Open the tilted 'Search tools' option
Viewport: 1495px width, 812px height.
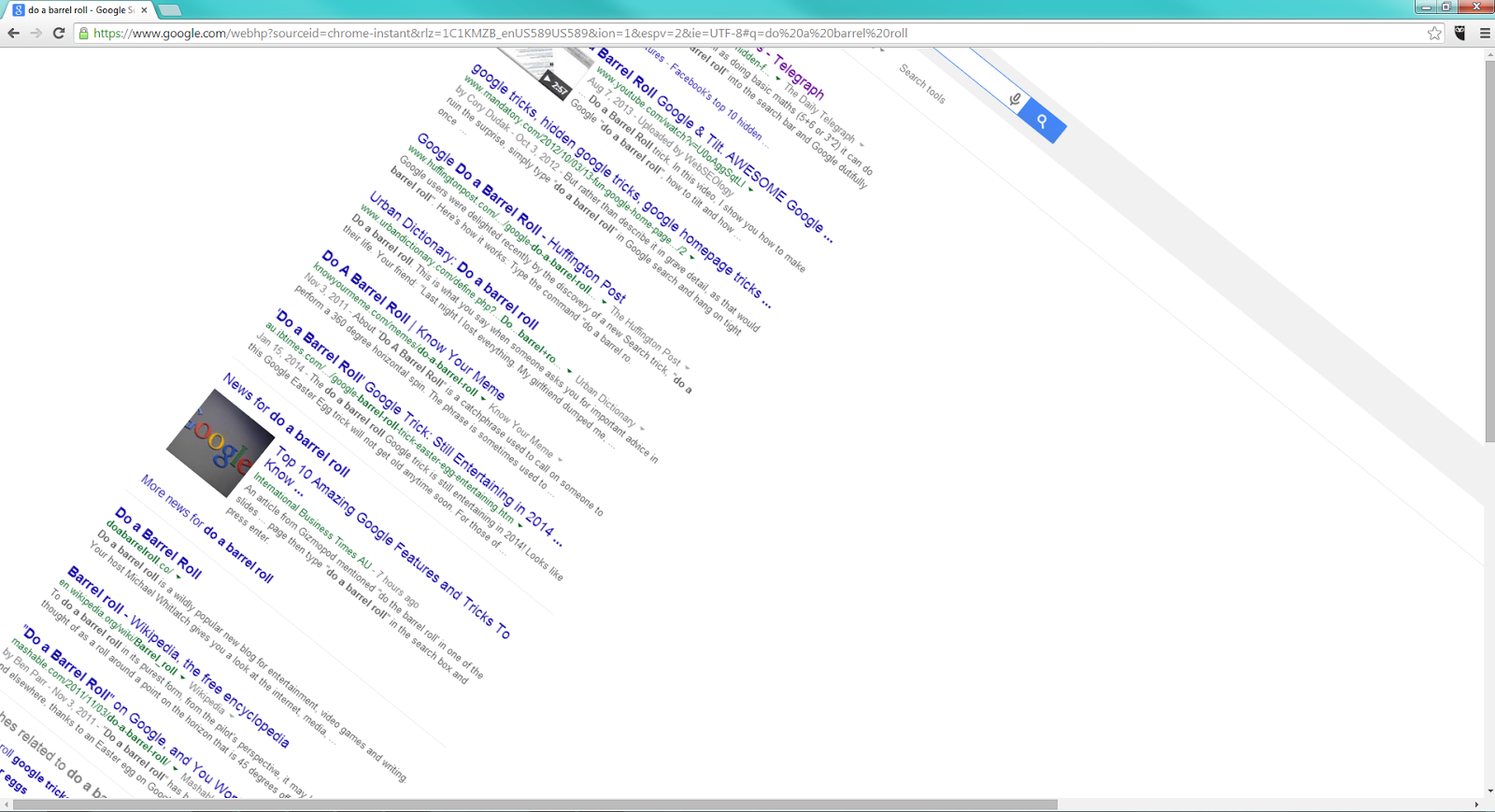pos(922,83)
